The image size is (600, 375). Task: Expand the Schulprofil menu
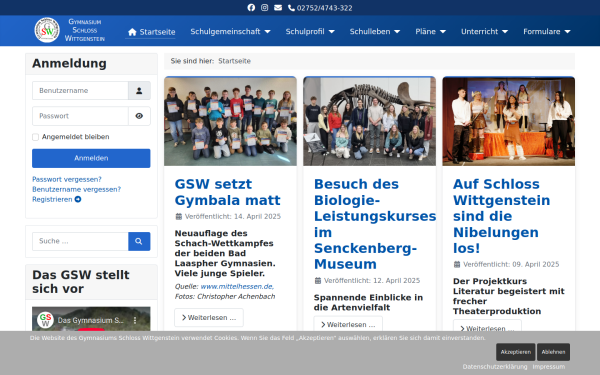[x=310, y=32]
